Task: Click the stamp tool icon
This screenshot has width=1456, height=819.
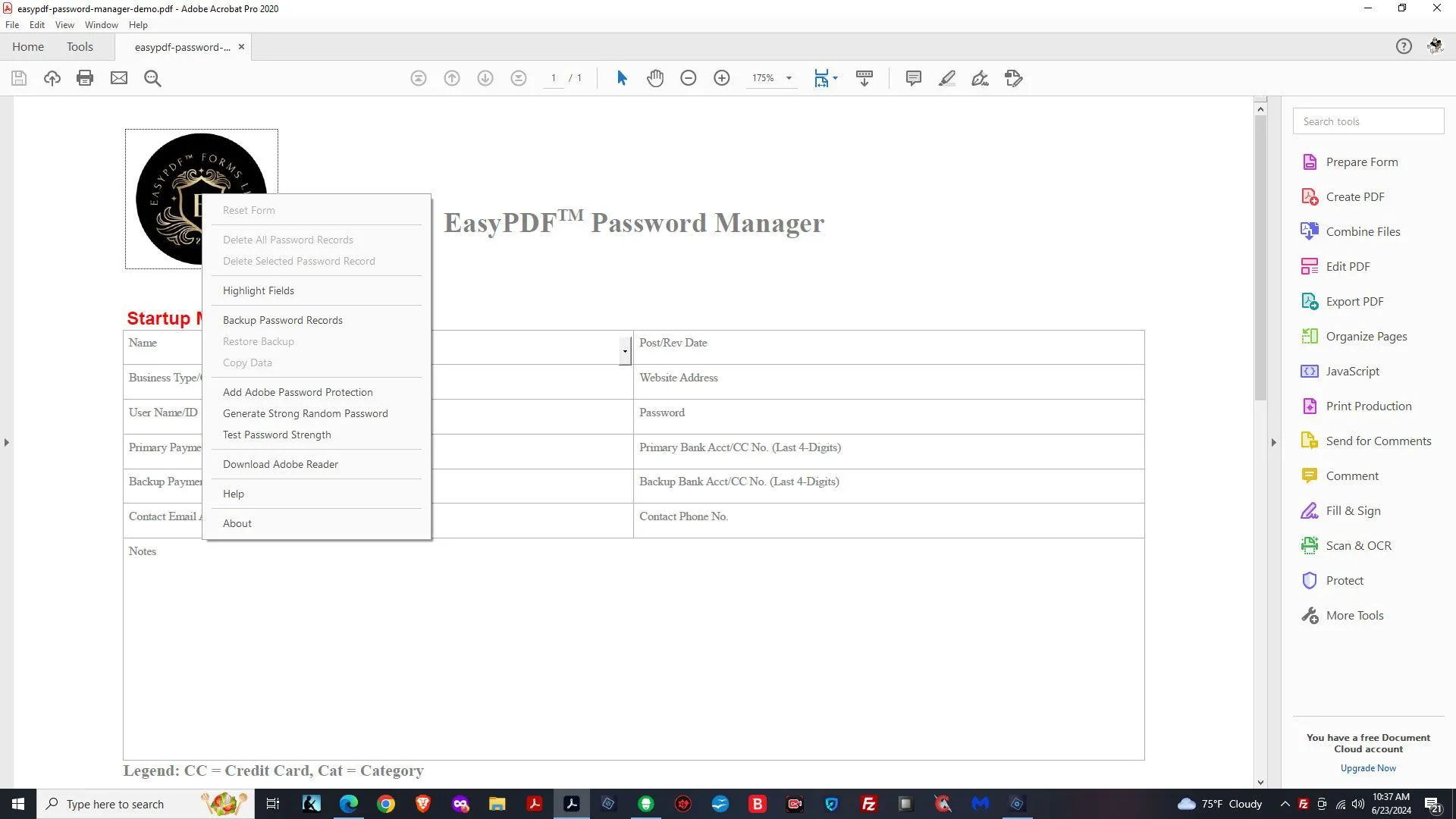Action: [1014, 78]
